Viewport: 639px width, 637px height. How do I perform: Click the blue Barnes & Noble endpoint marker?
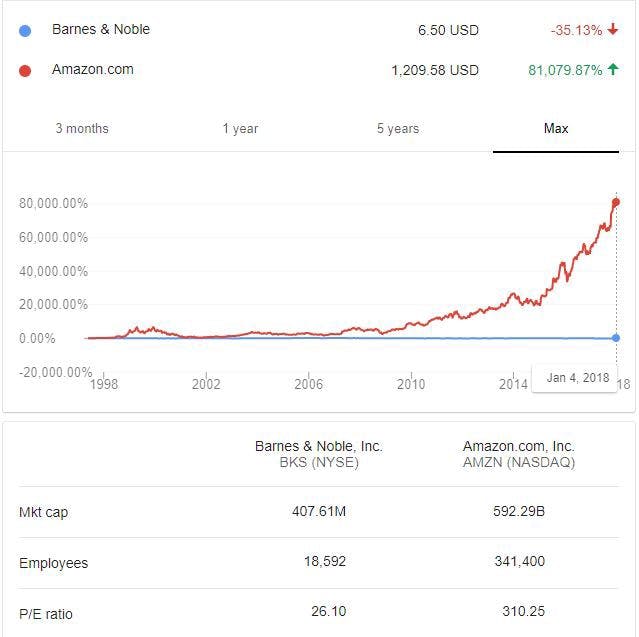[616, 338]
